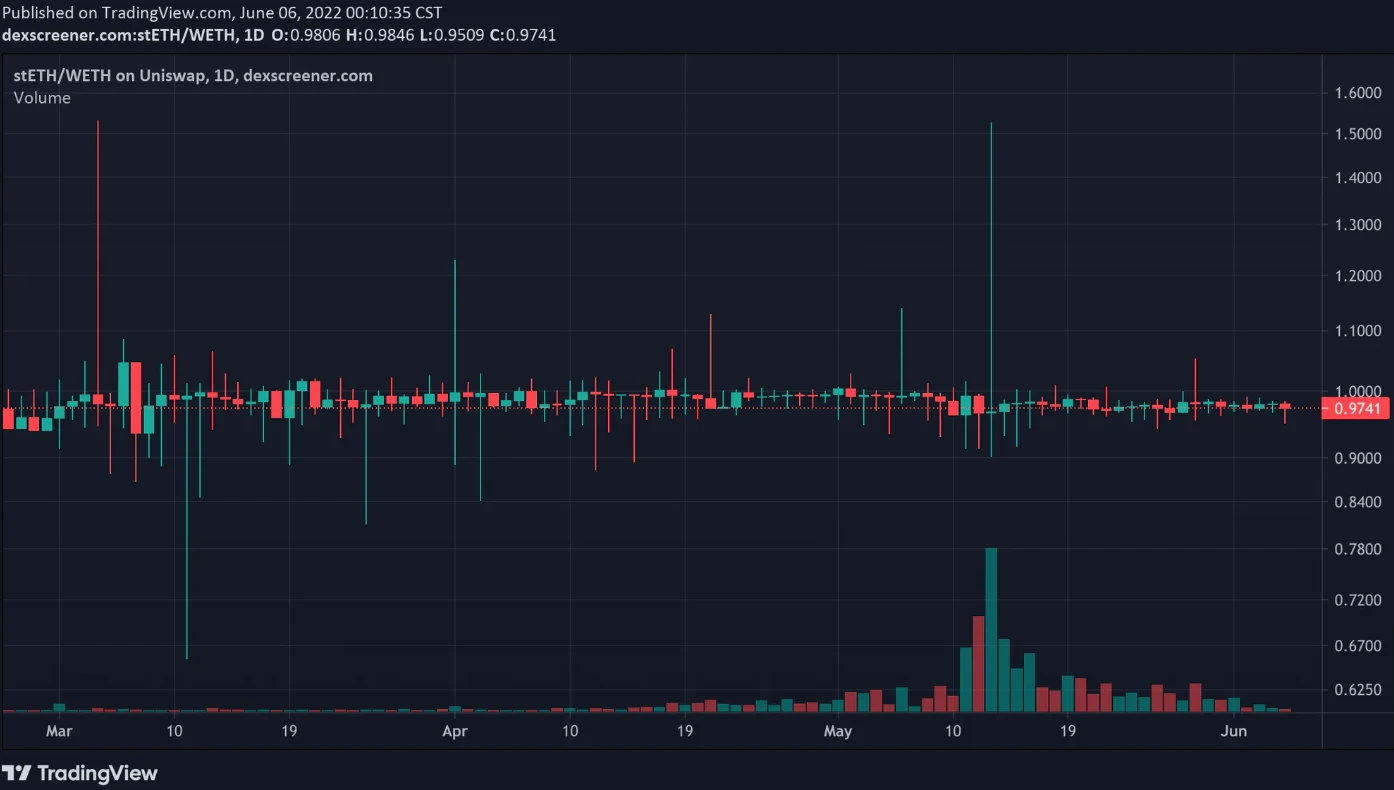
Task: Select the Jun label on the date axis
Action: click(1235, 732)
